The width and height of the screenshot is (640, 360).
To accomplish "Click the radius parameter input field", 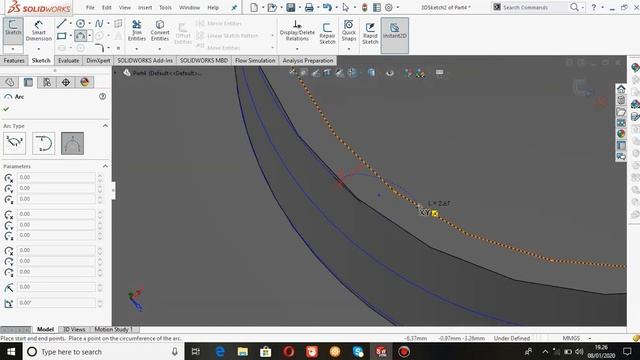I will pos(56,287).
